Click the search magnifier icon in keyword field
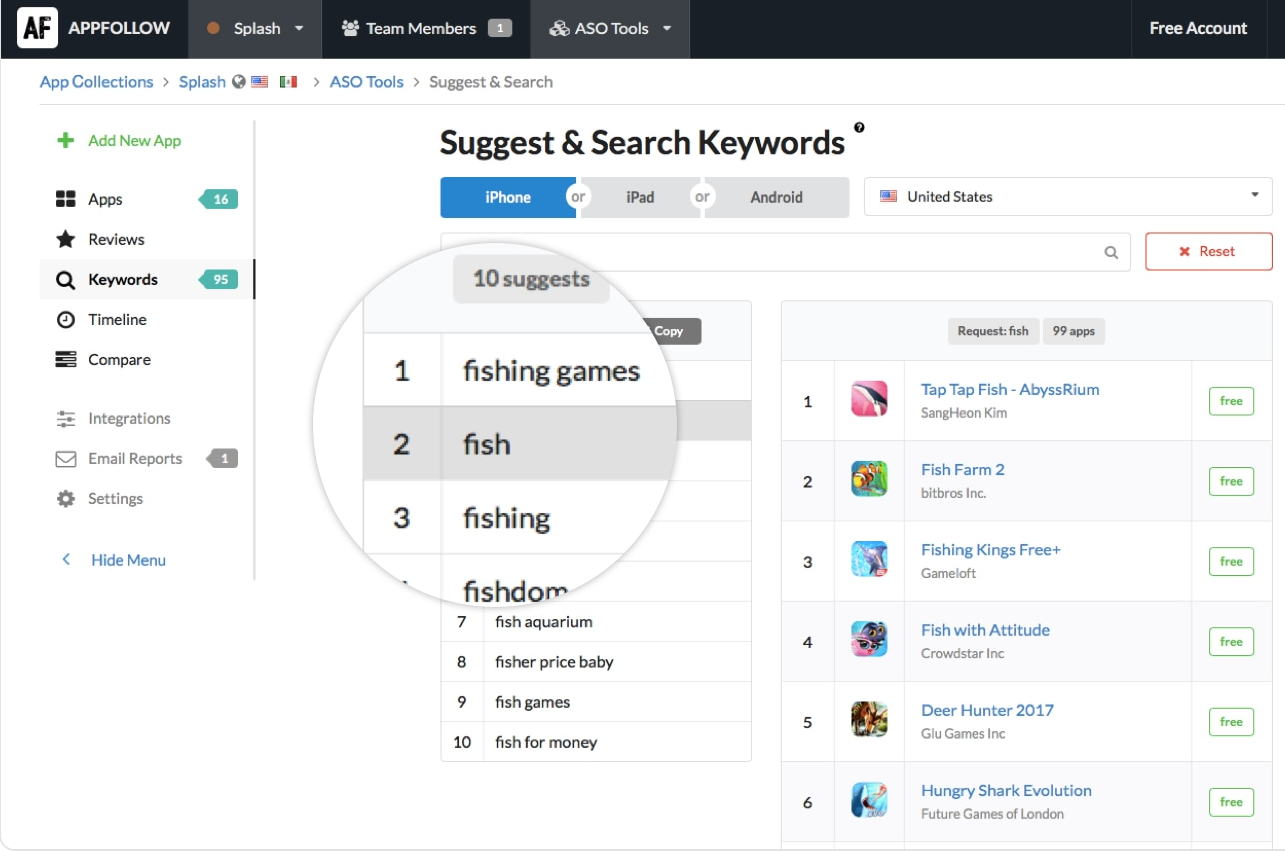 (x=1111, y=253)
